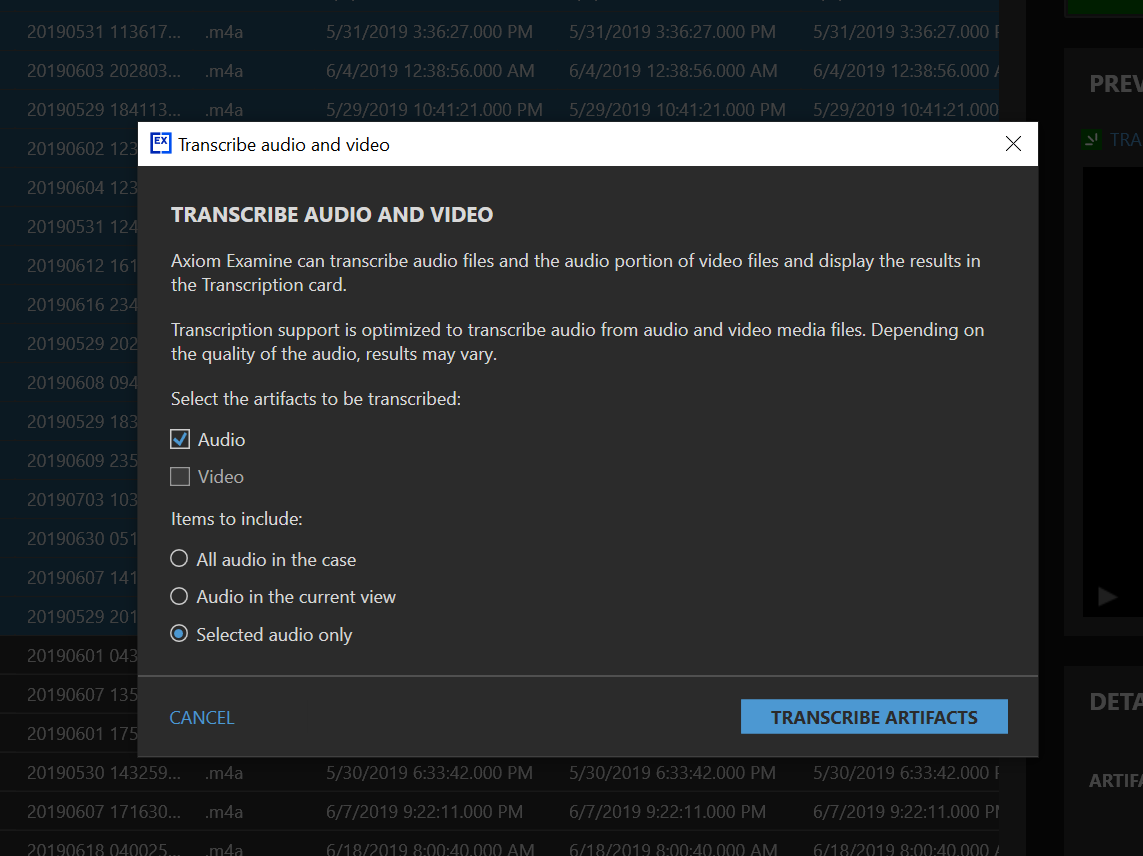The width and height of the screenshot is (1143, 856).
Task: Click the Details panel heading
Action: coord(1115,701)
